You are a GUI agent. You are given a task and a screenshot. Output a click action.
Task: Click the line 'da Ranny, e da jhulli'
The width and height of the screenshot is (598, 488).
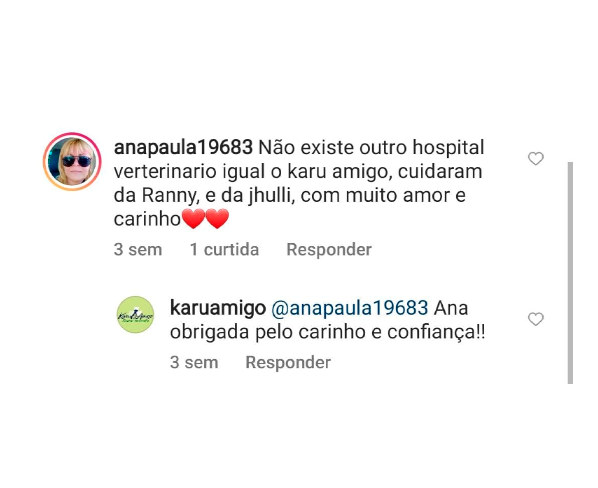tap(204, 196)
